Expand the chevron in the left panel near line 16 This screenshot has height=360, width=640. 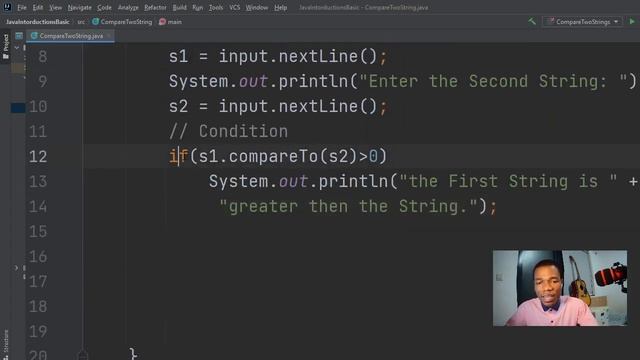coord(16,268)
